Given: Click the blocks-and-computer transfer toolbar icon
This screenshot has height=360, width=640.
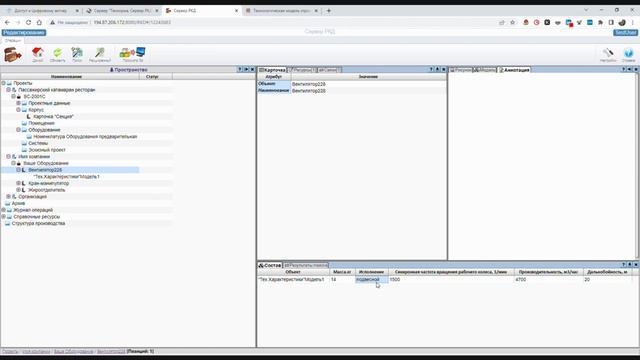Looking at the screenshot, I should click(x=133, y=54).
